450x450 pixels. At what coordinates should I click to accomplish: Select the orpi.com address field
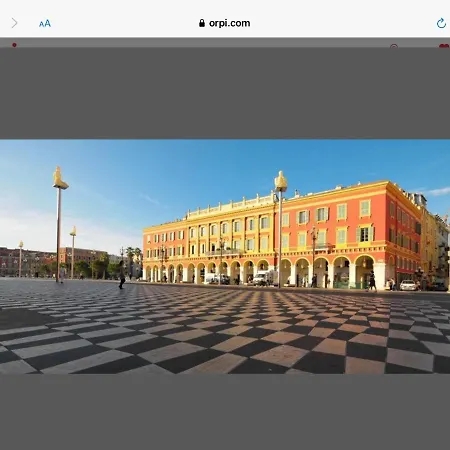pyautogui.click(x=224, y=23)
